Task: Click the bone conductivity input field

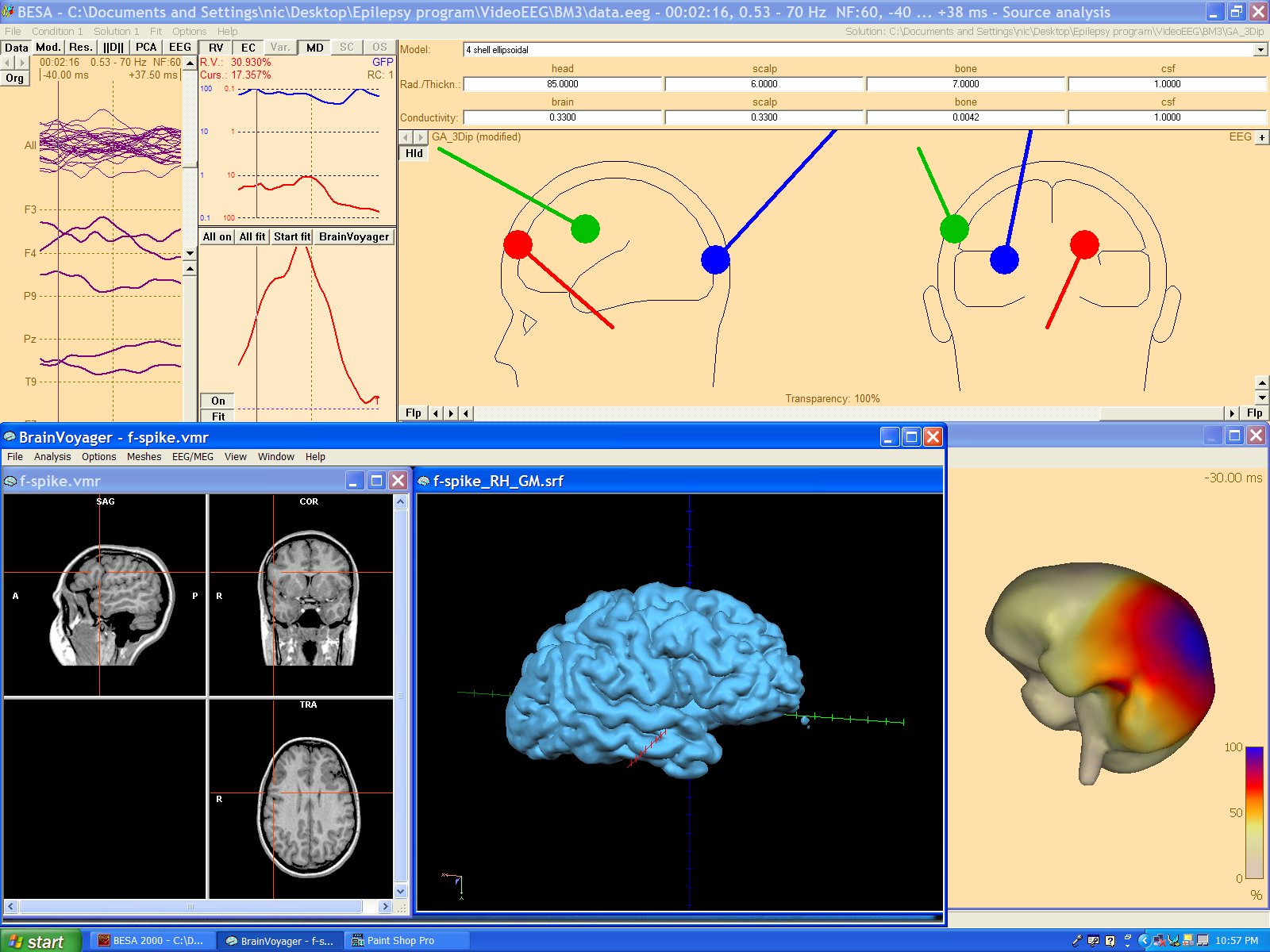Action: [x=966, y=117]
